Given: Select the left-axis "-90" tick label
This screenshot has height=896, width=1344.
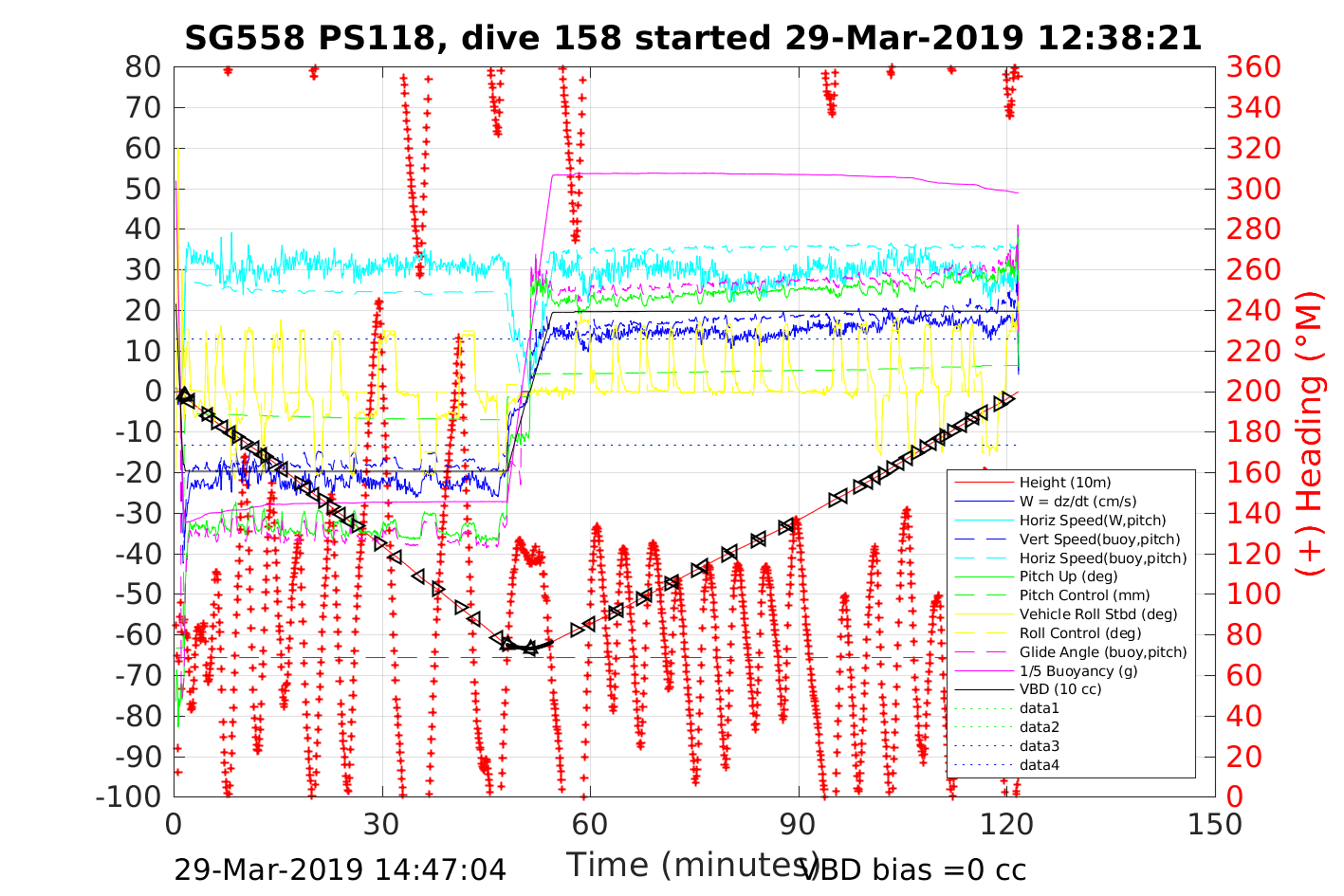Looking at the screenshot, I should (138, 756).
